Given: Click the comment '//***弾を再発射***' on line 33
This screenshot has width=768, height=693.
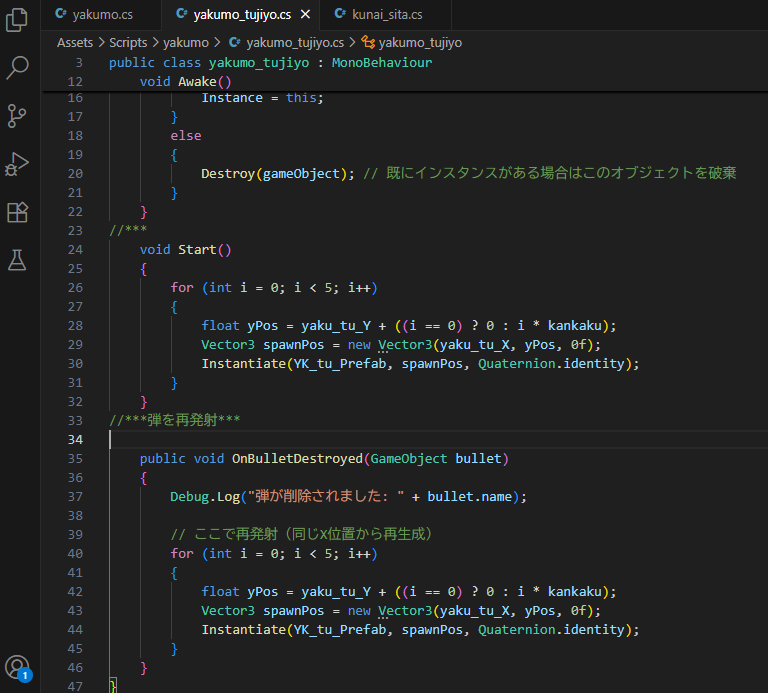Looking at the screenshot, I should 175,420.
